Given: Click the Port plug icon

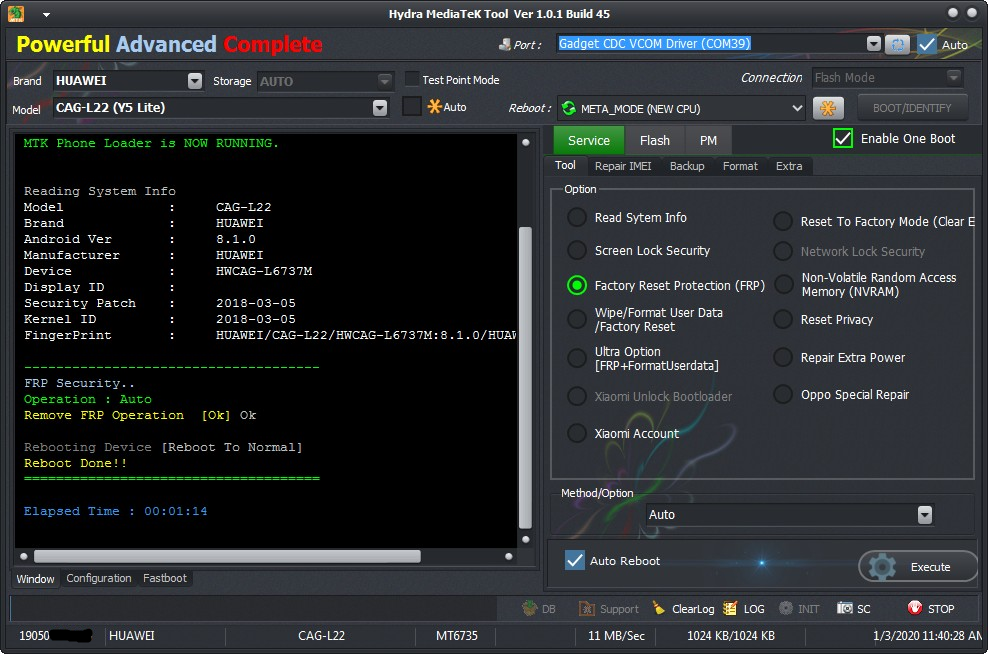Looking at the screenshot, I should click(x=505, y=45).
